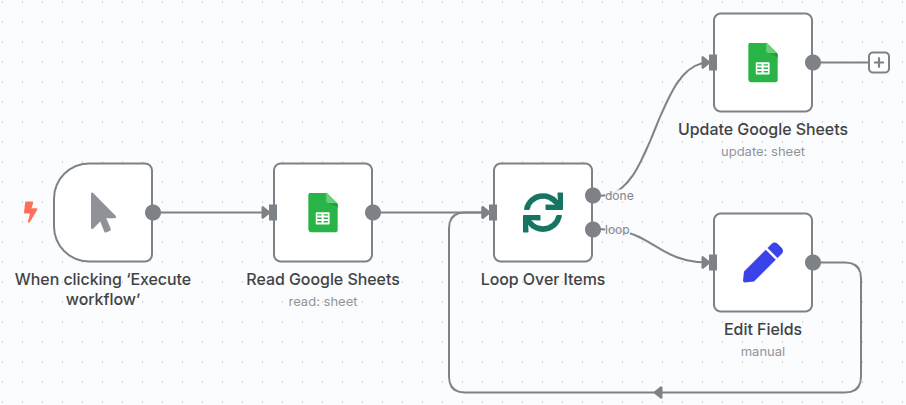Select the Update Google Sheets node icon
The image size is (906, 405).
pos(762,62)
